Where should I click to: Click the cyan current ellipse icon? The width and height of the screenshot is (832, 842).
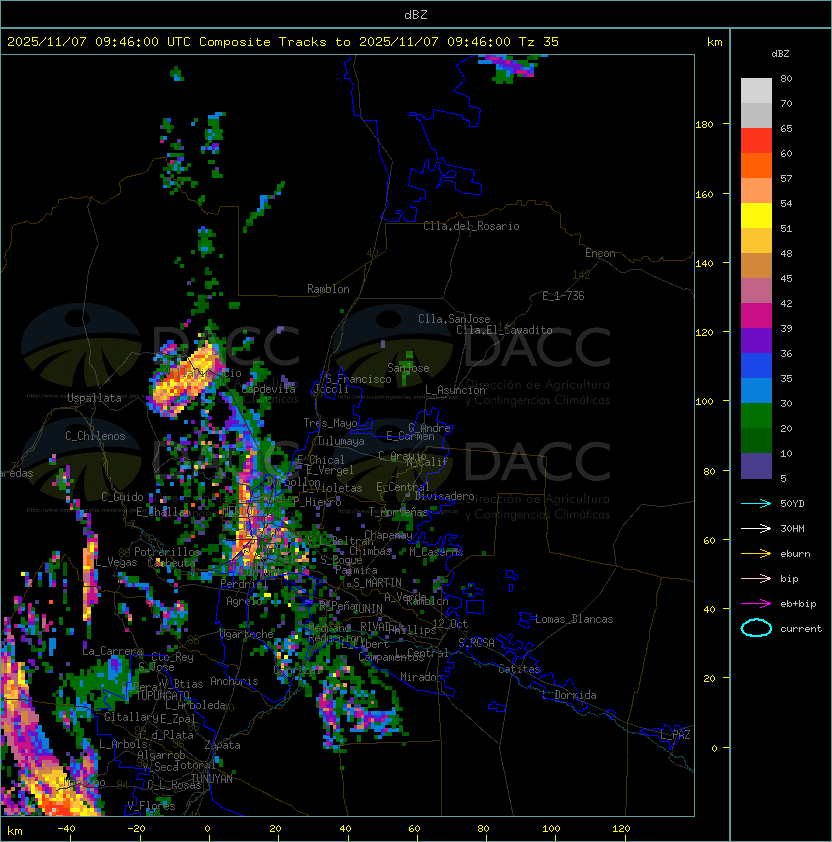point(756,628)
